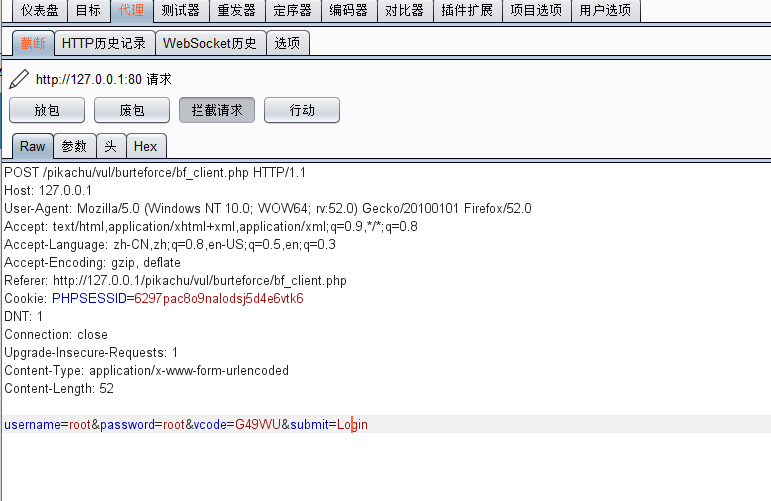The height and width of the screenshot is (501, 771).
Task: Switch to the 目标 tab
Action: [x=89, y=10]
